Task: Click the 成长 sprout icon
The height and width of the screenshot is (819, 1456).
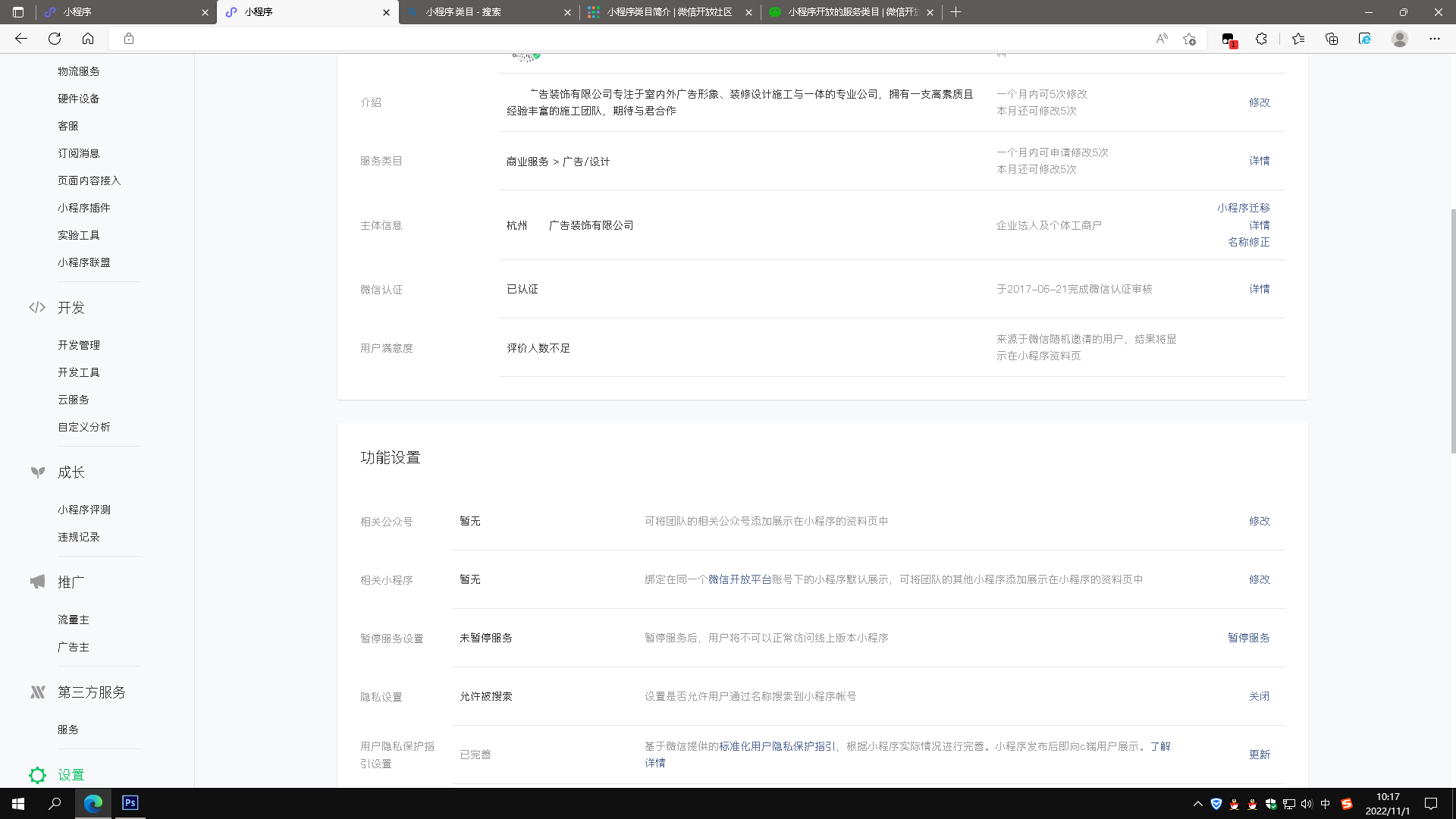Action: (x=37, y=472)
